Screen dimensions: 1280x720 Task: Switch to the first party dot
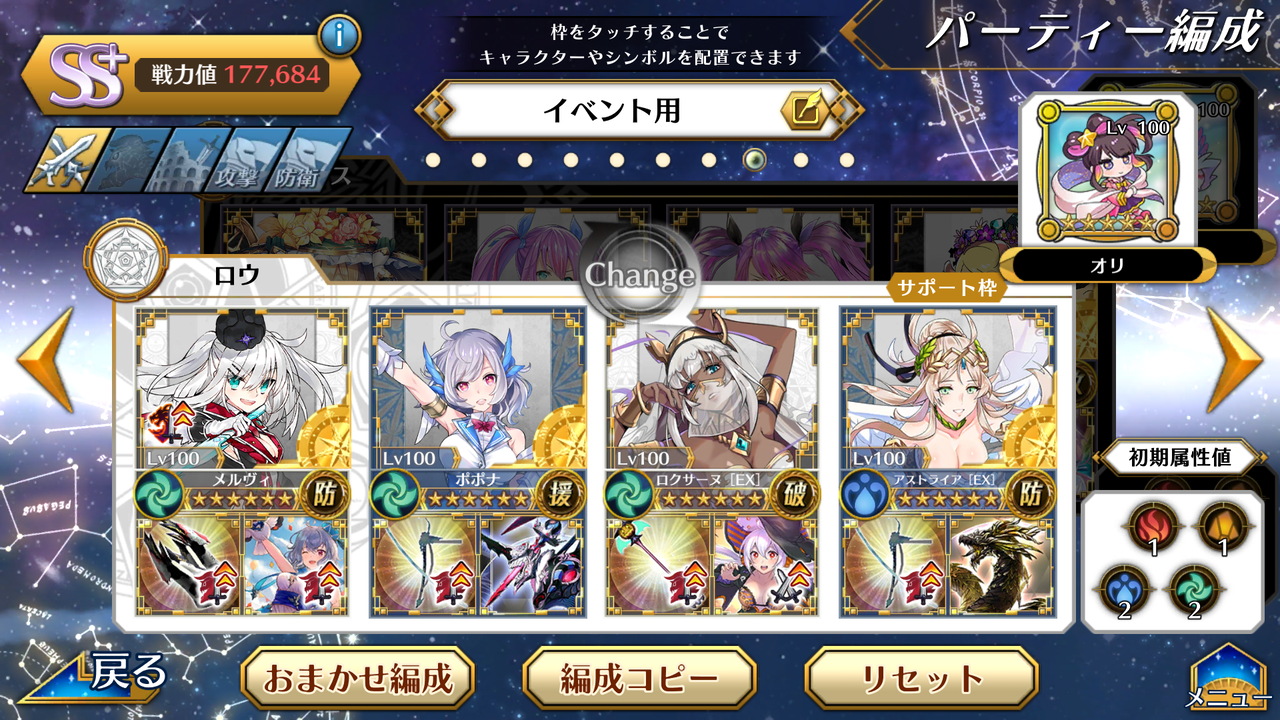point(432,160)
